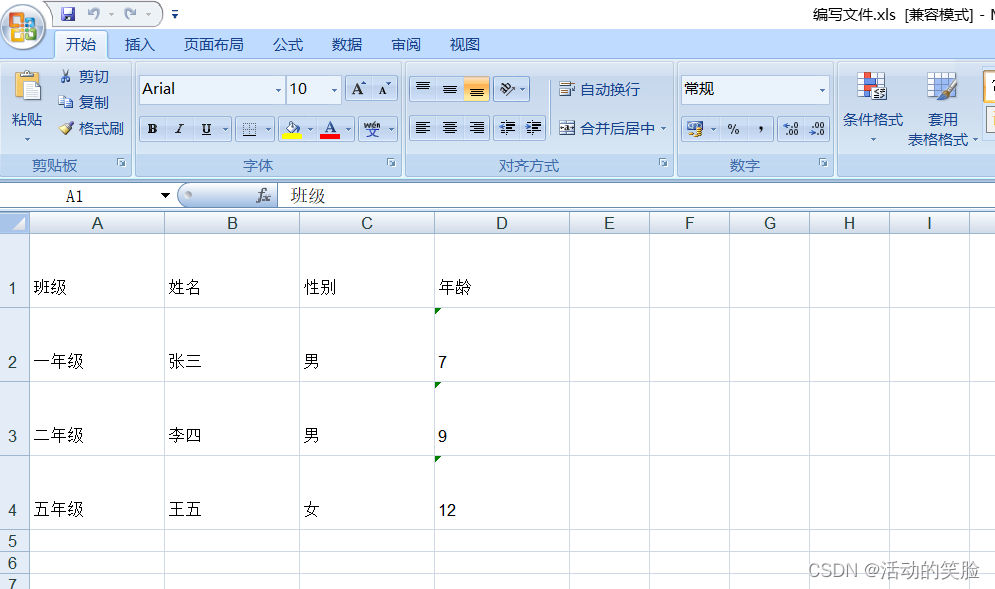Redo the last action
995x589 pixels.
tap(131, 13)
